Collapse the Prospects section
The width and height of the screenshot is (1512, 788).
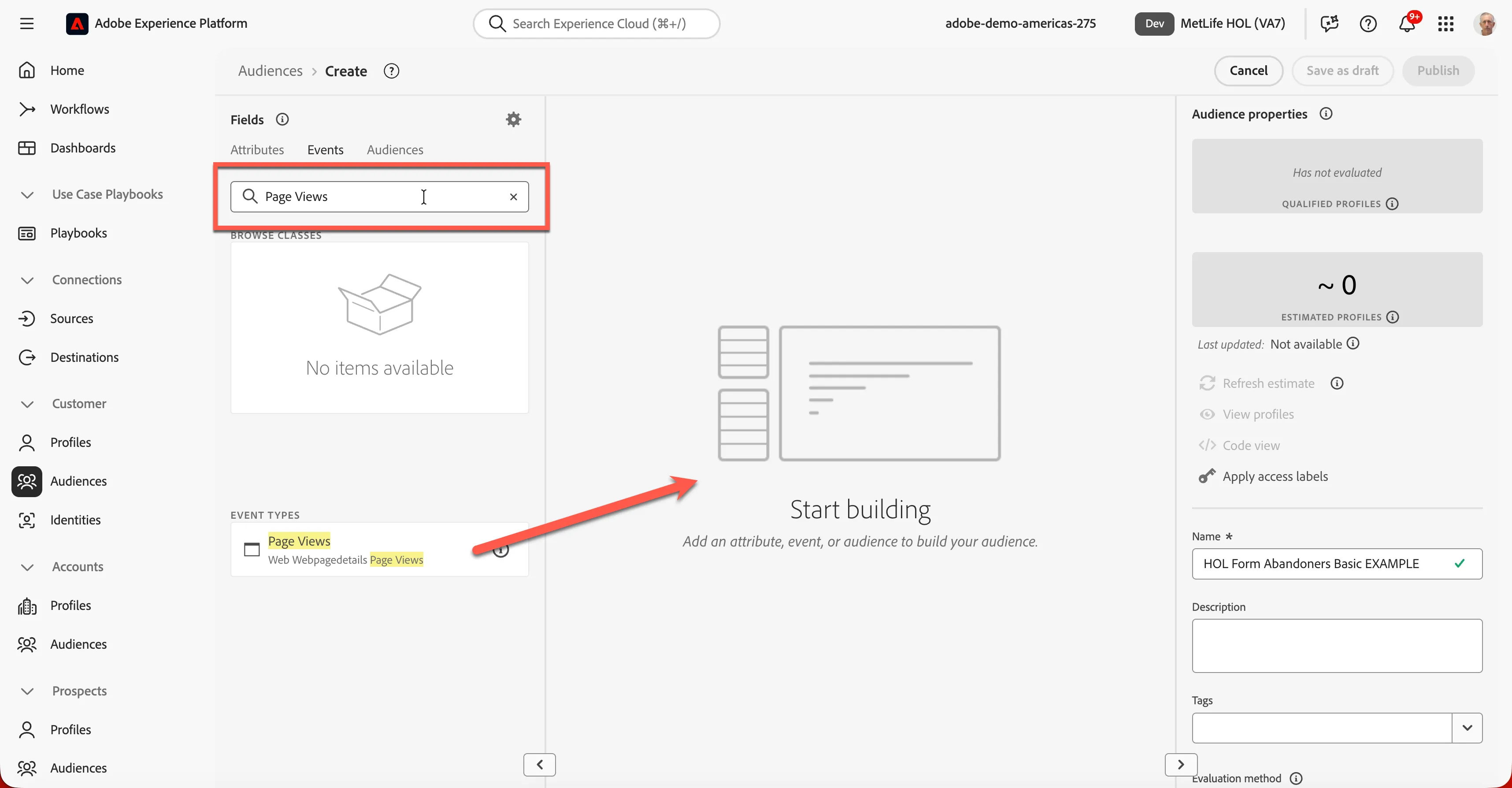27,691
